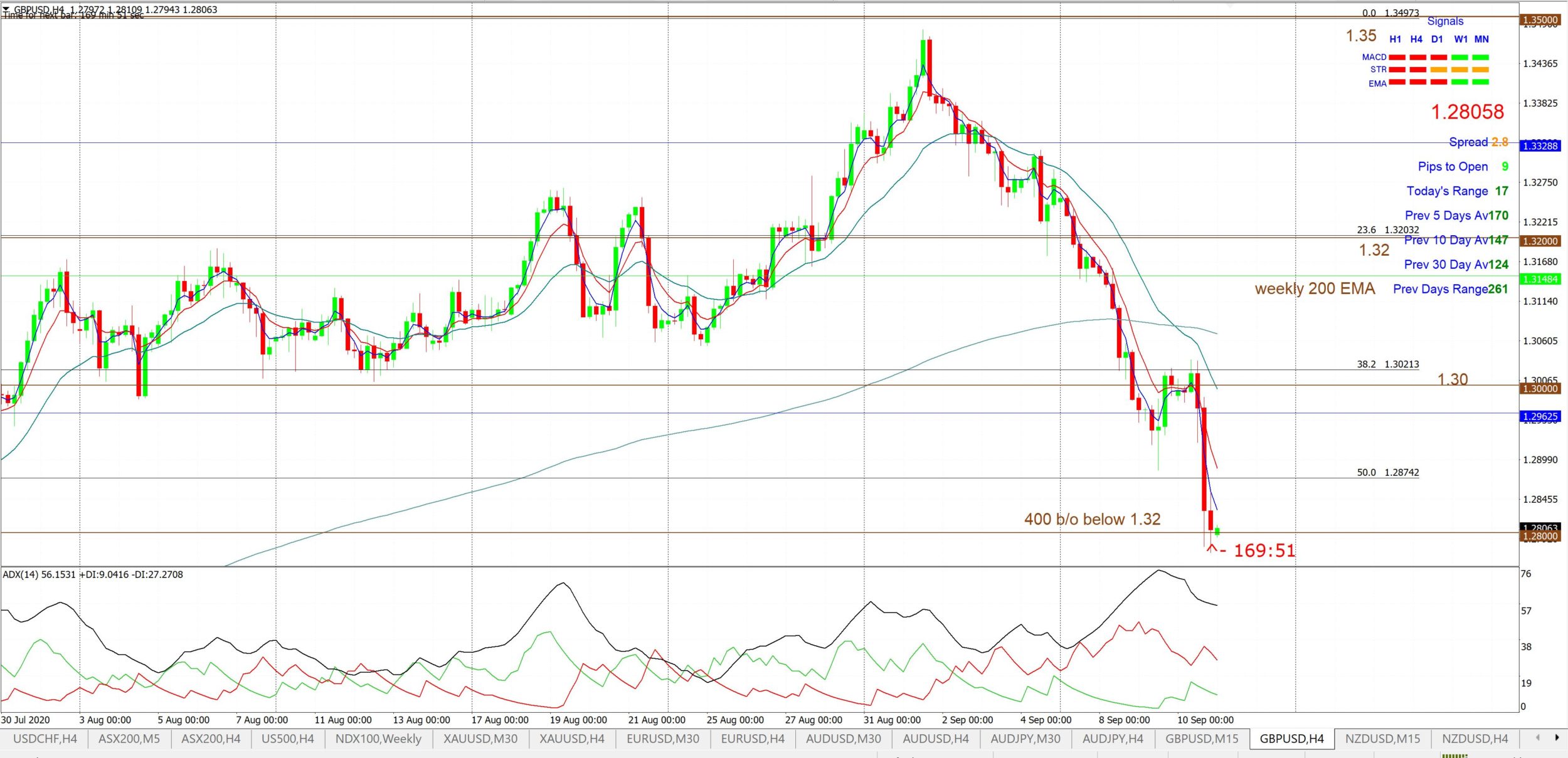The width and height of the screenshot is (1568, 758).
Task: Switch to the AUDUSD,M30 tab
Action: (844, 739)
